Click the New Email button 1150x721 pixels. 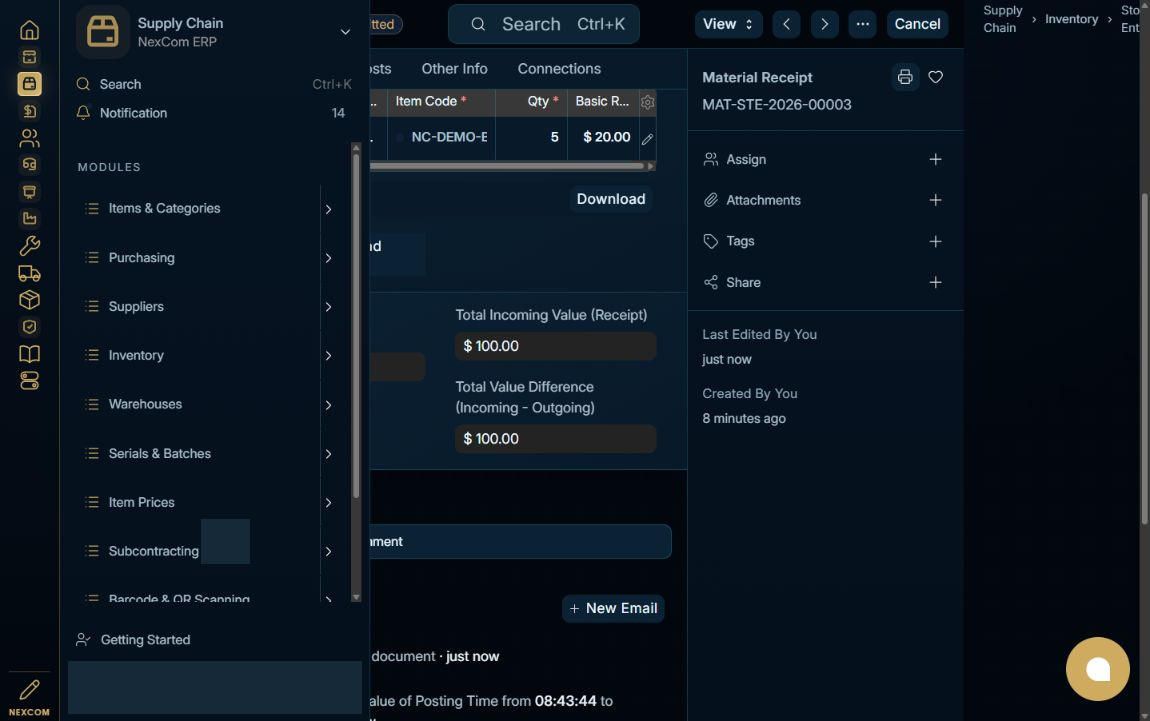pos(613,608)
